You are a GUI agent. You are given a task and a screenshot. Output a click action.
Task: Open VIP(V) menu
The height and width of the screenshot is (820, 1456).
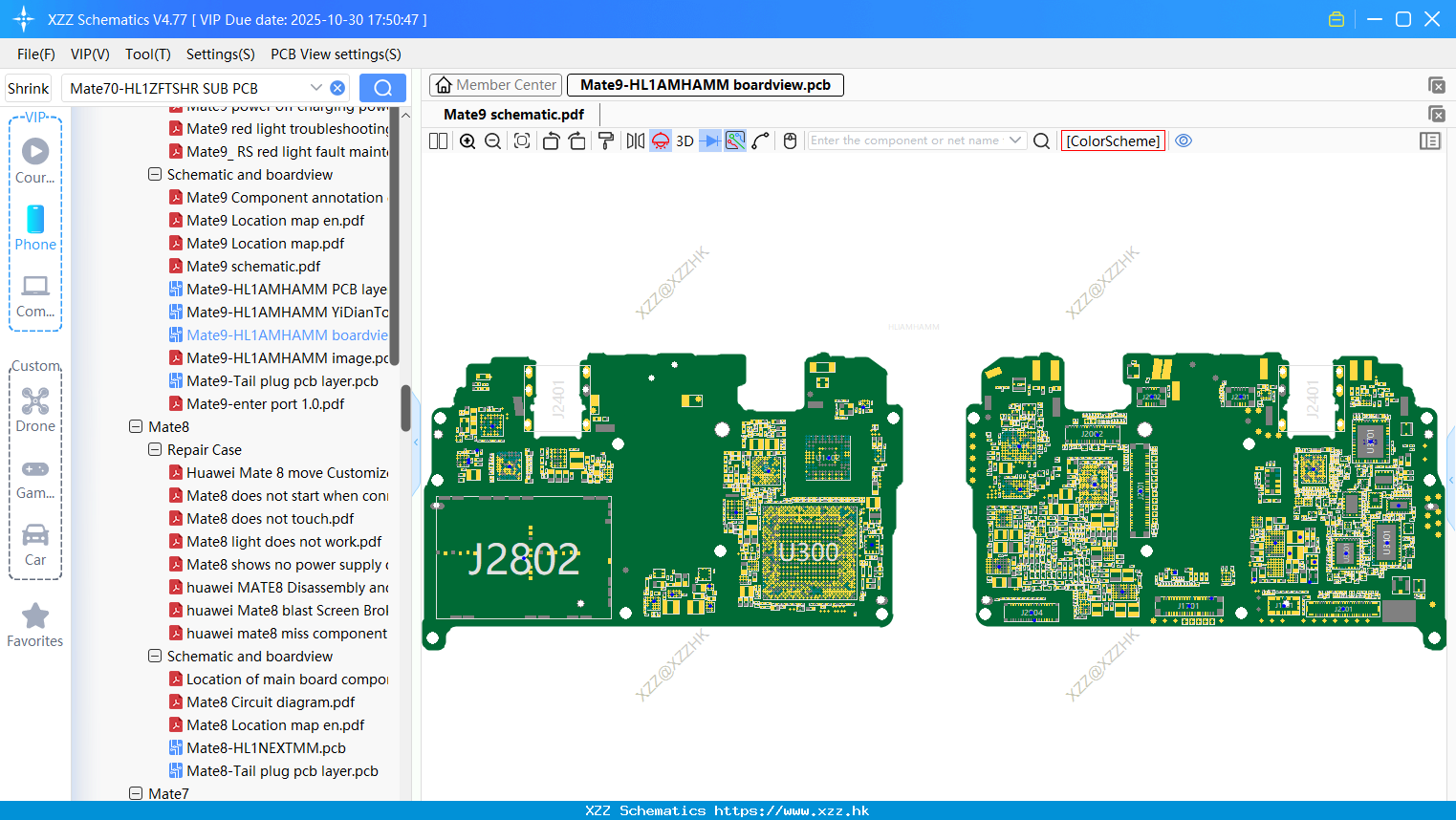pyautogui.click(x=90, y=54)
